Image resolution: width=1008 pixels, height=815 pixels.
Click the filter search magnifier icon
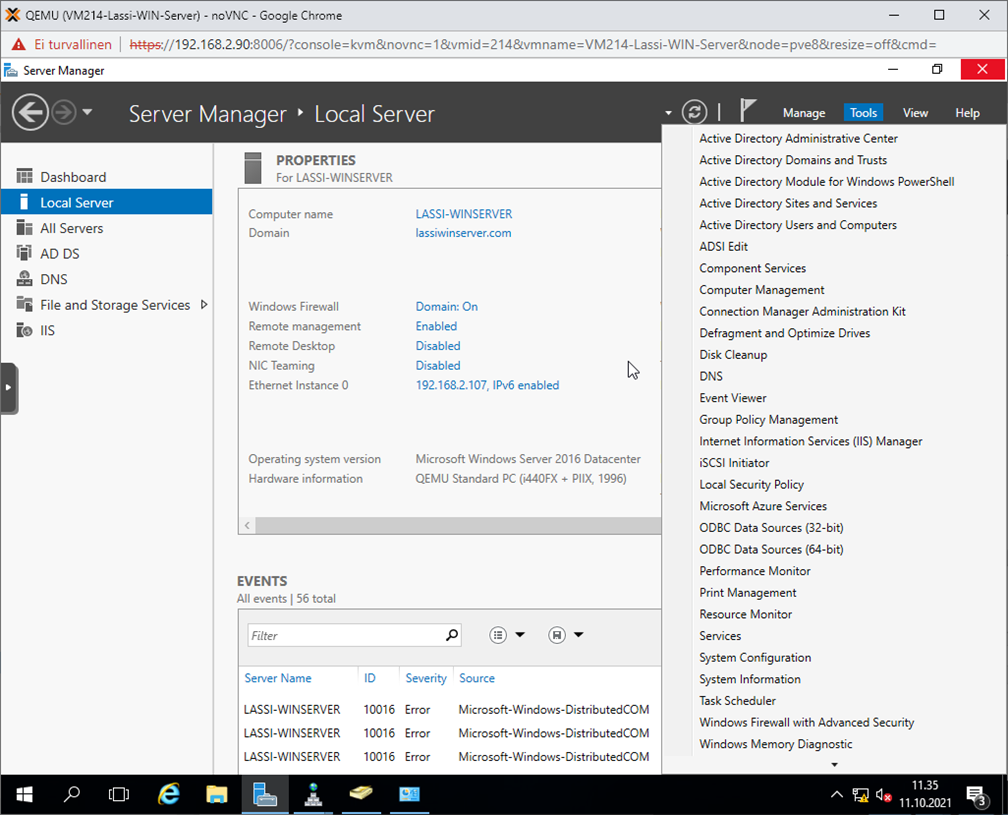point(452,635)
